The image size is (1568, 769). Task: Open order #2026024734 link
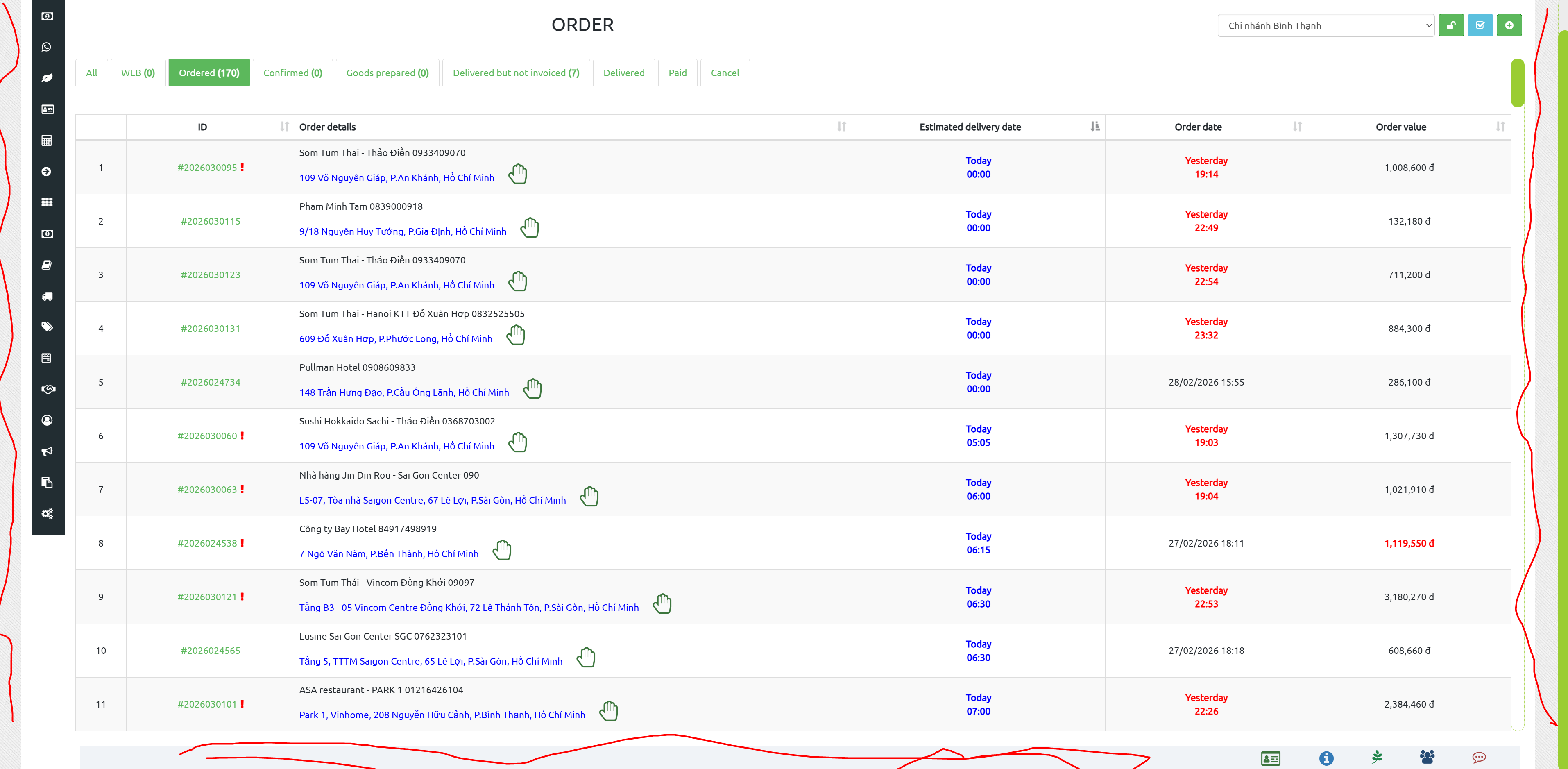(x=210, y=382)
